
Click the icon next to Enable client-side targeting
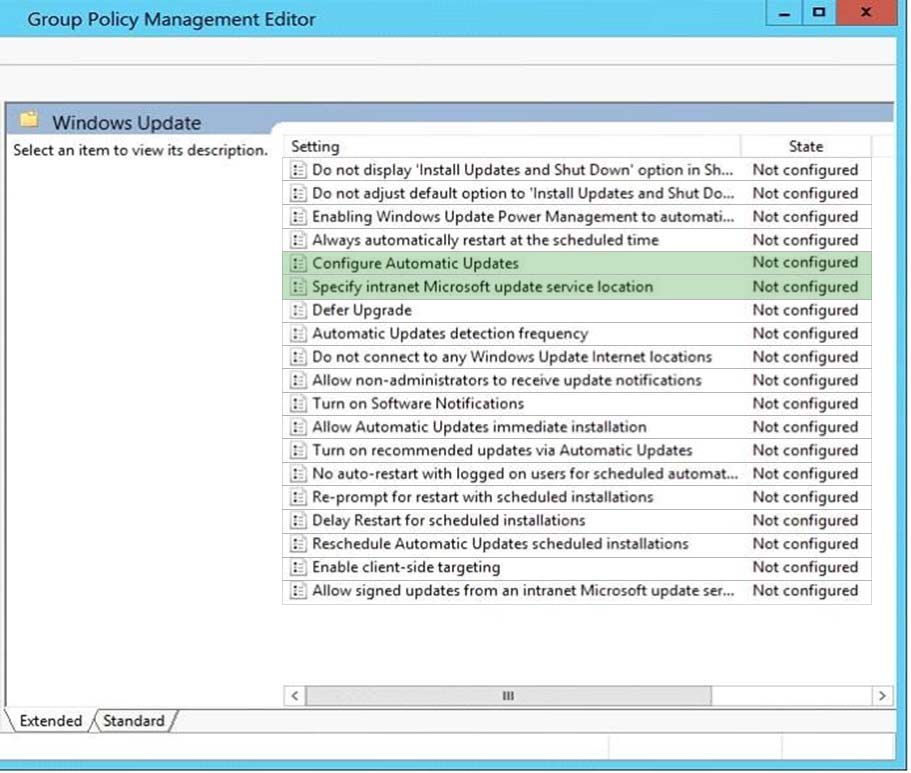298,567
